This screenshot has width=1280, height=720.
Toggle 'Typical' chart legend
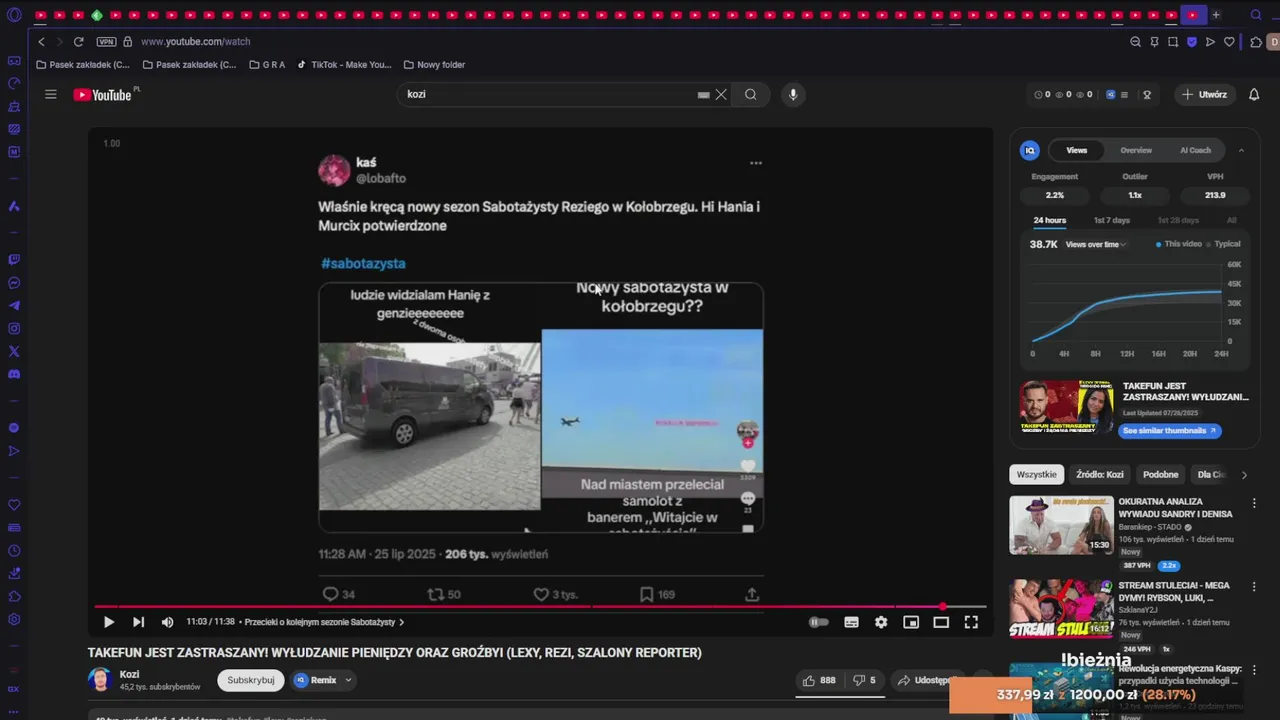click(x=1223, y=244)
